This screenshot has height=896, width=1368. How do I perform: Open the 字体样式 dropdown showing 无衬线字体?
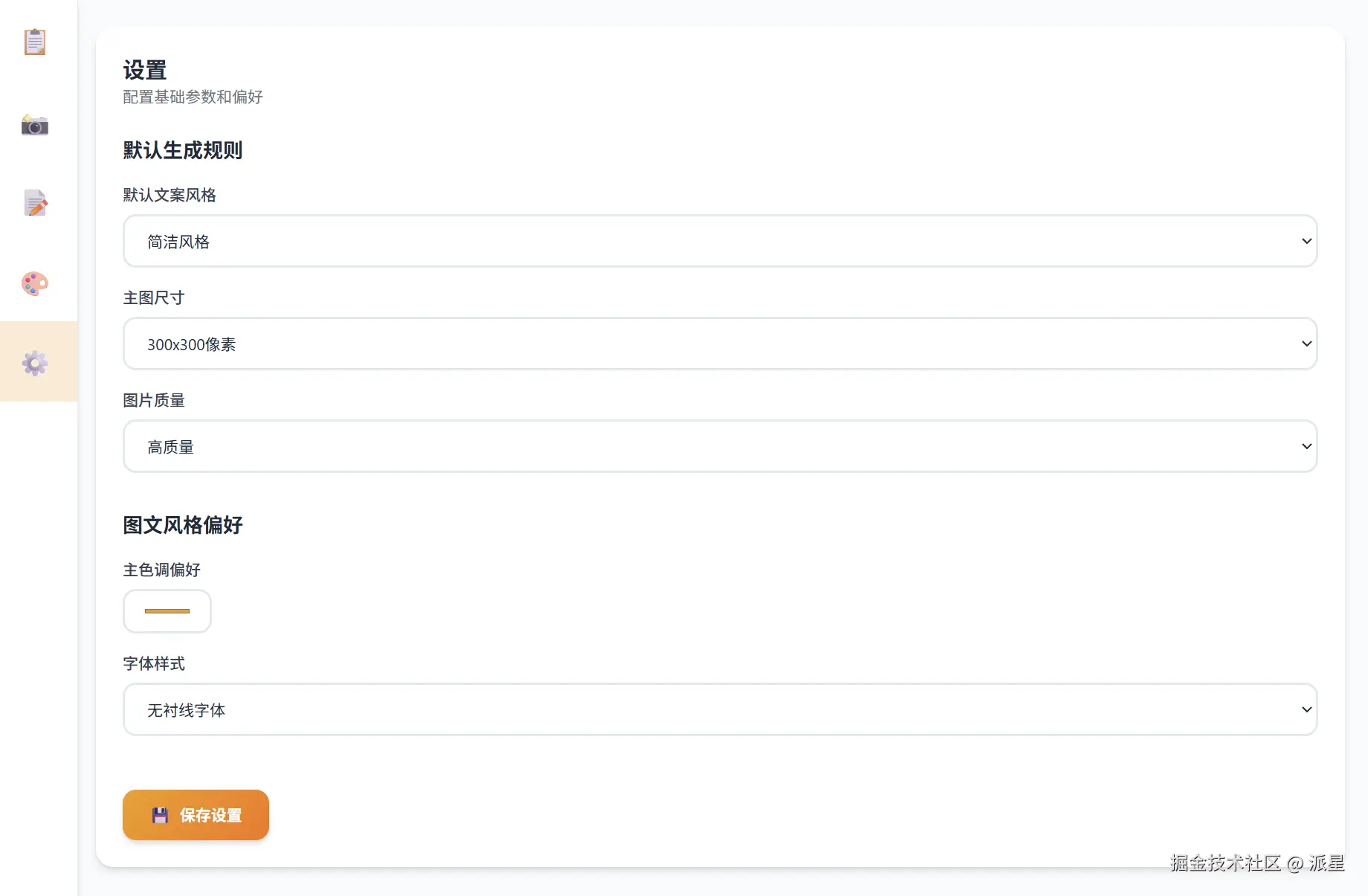720,709
